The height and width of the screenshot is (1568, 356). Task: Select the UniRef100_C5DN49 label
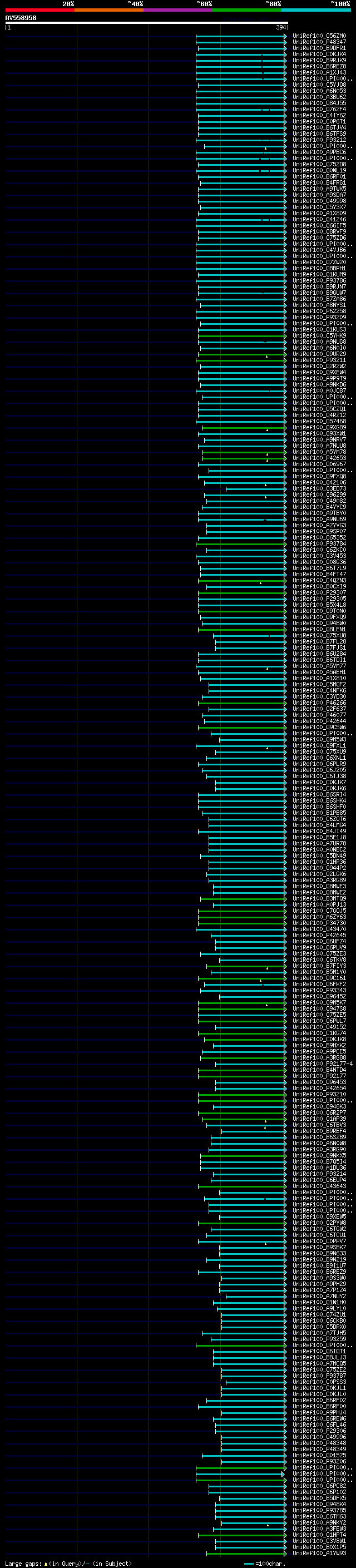319,856
